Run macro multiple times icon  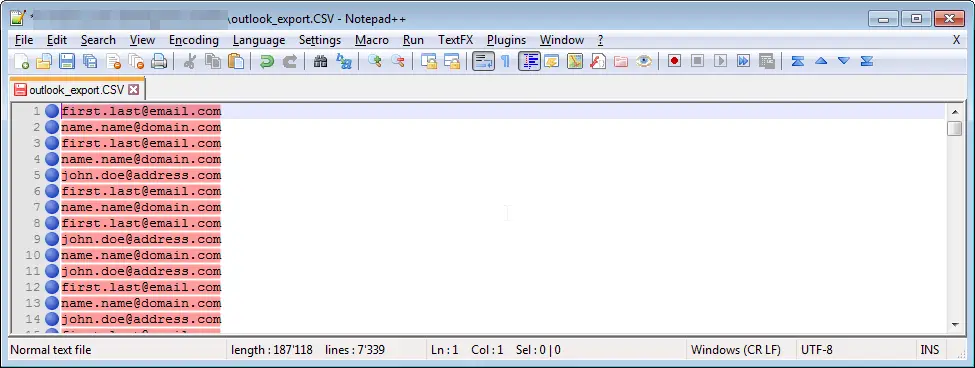(744, 62)
